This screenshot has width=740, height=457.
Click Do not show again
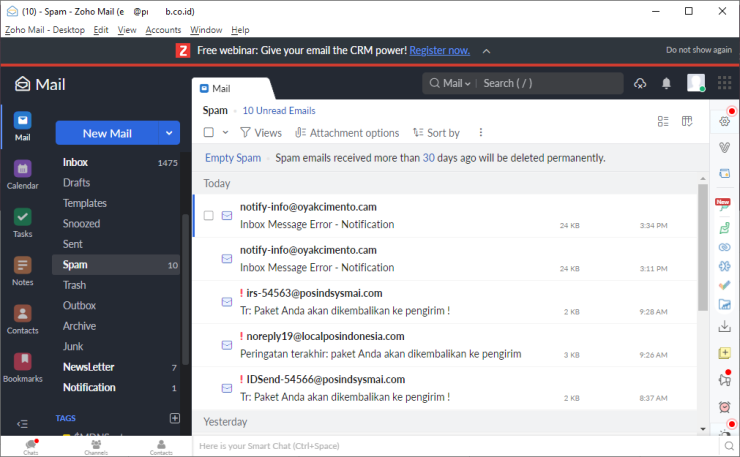coord(698,50)
